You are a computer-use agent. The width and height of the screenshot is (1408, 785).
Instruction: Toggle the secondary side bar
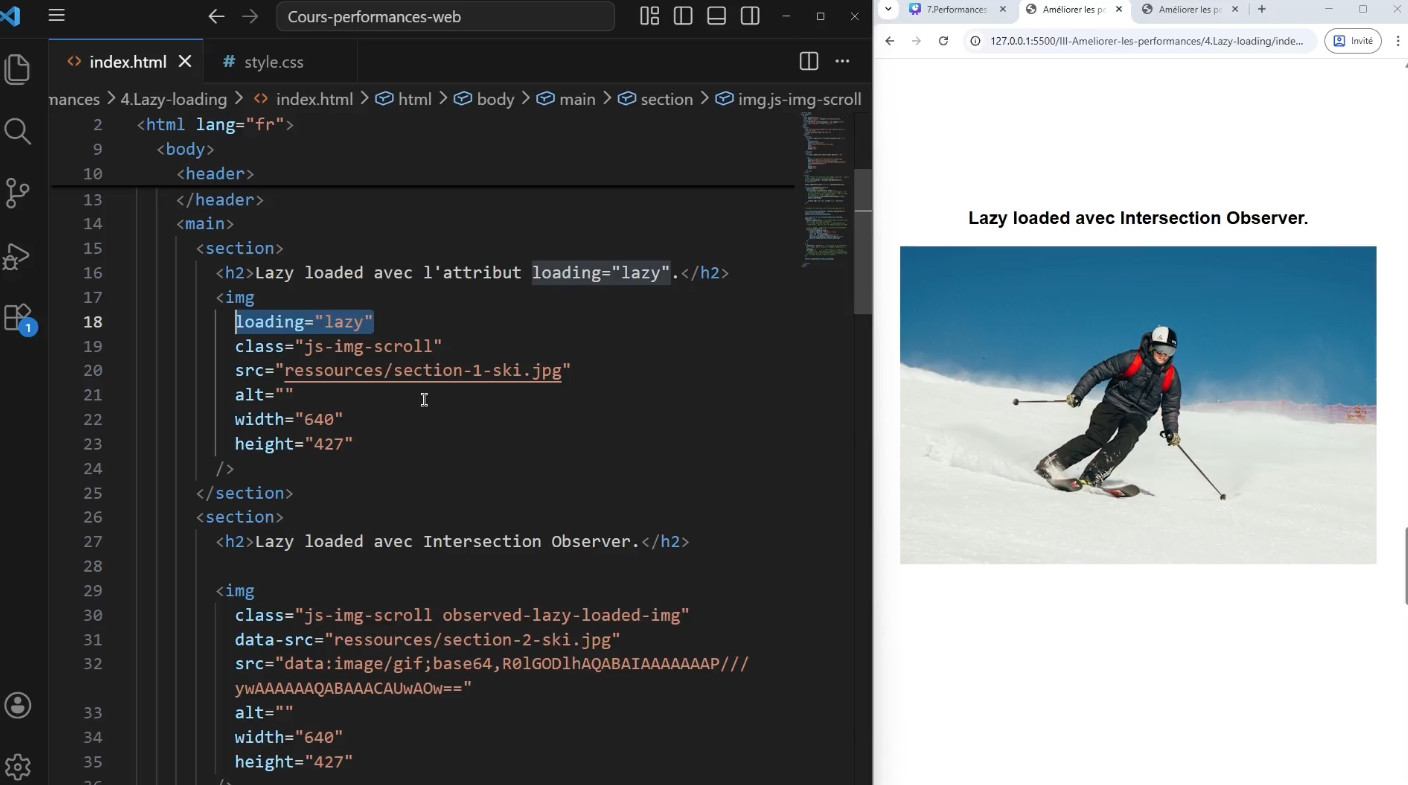[x=750, y=16]
